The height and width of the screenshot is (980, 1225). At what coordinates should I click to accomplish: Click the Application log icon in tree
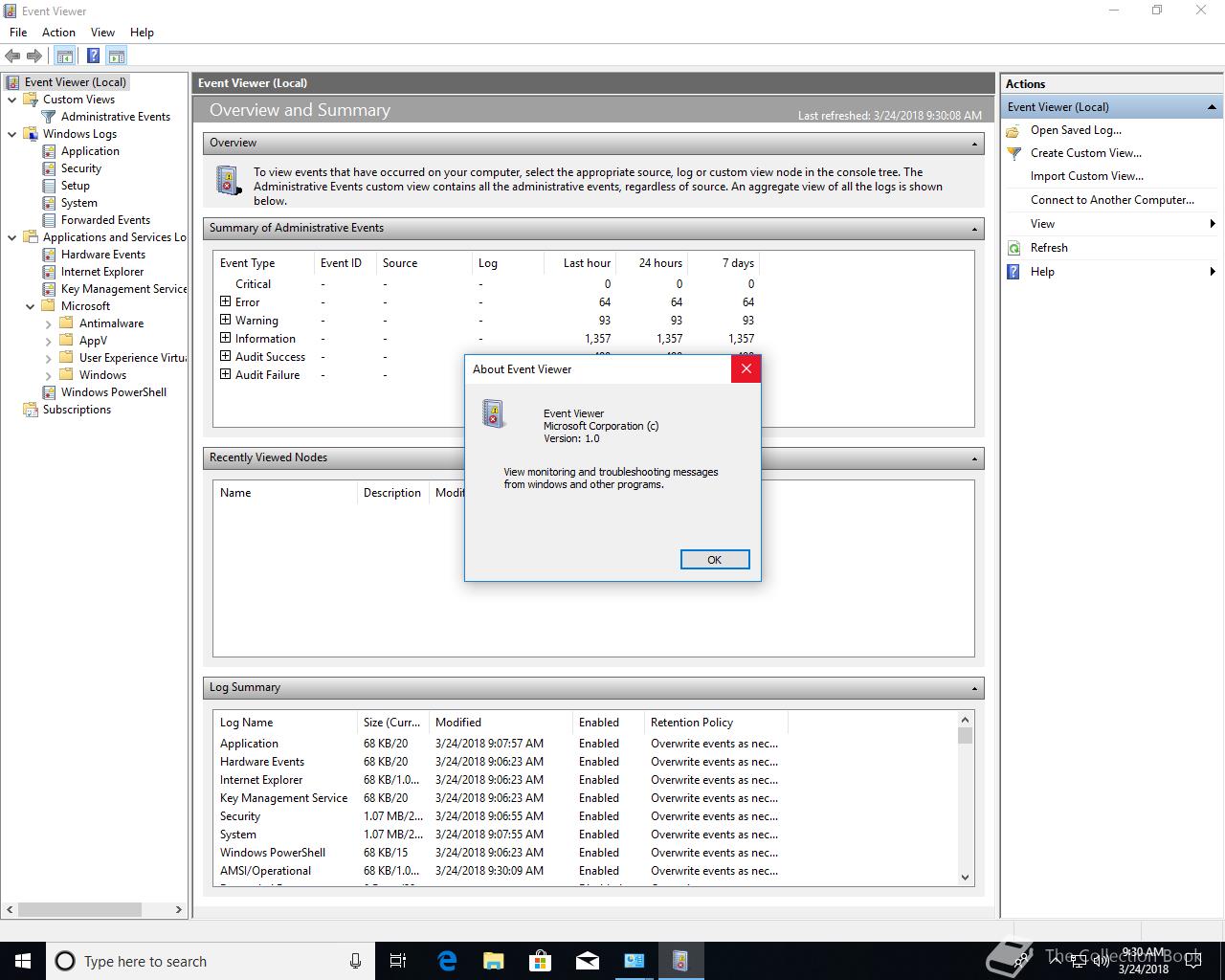click(49, 151)
